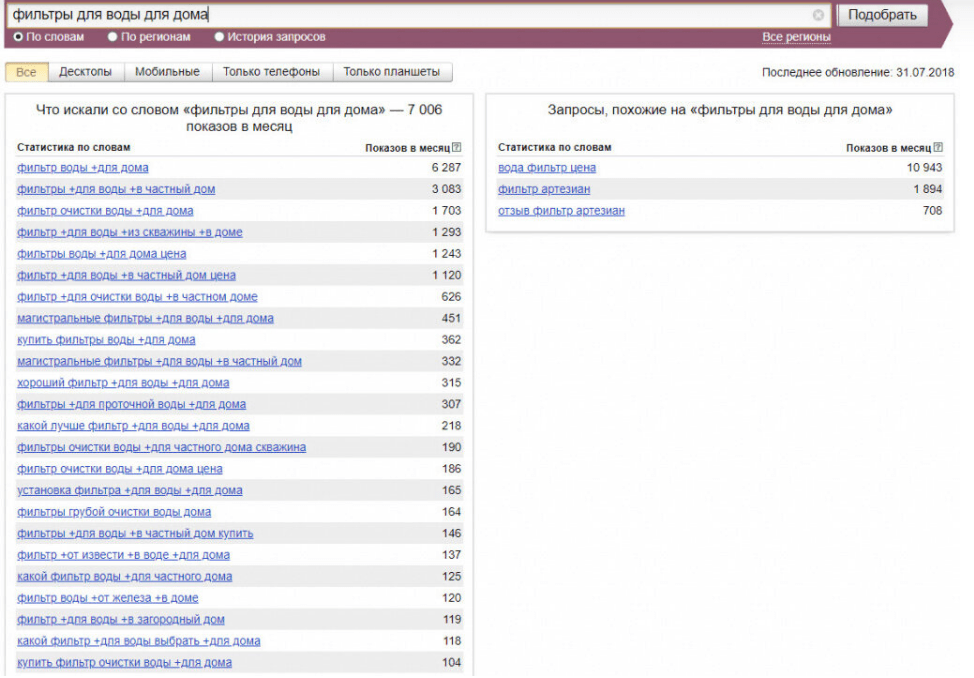Screen dimensions: 974x678
Task: Open the "отзыв фильтр артезиан" link
Action: (x=561, y=211)
